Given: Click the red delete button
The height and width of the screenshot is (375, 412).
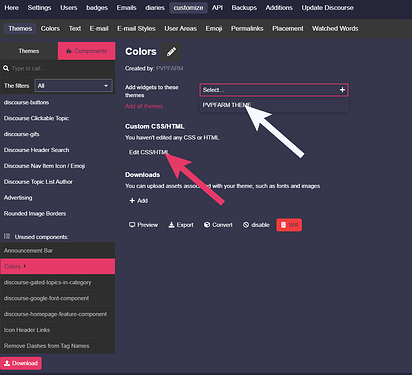Looking at the screenshot, I should [289, 225].
